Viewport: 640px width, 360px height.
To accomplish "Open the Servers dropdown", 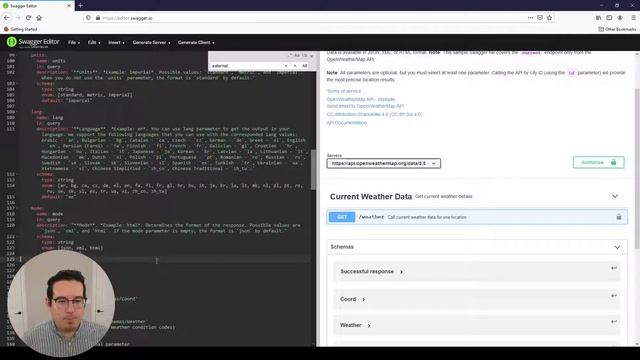I will click(x=384, y=163).
